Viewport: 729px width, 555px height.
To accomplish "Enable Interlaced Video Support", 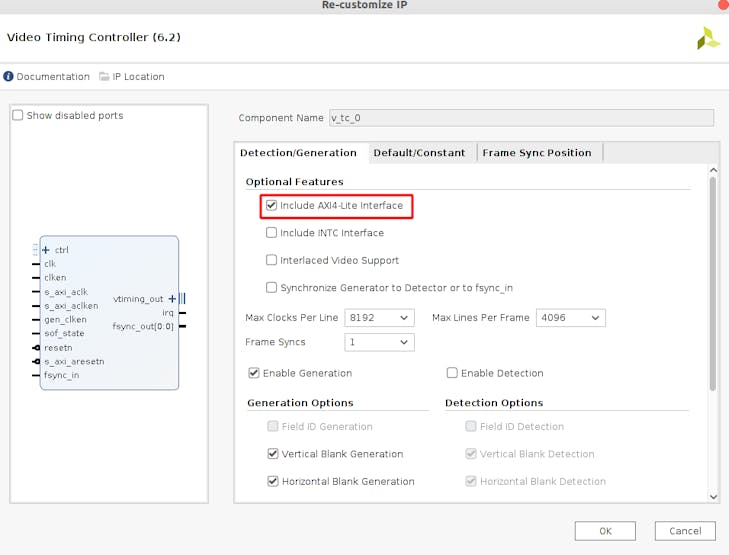I will pyautogui.click(x=272, y=260).
